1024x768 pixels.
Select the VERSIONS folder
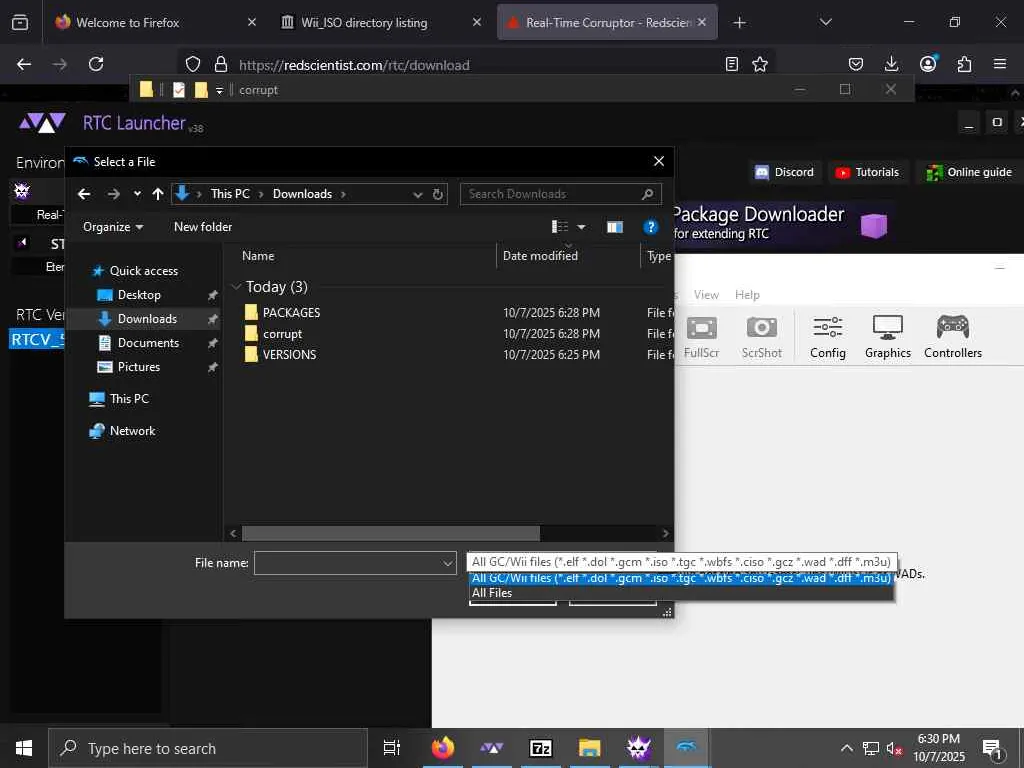tap(289, 355)
